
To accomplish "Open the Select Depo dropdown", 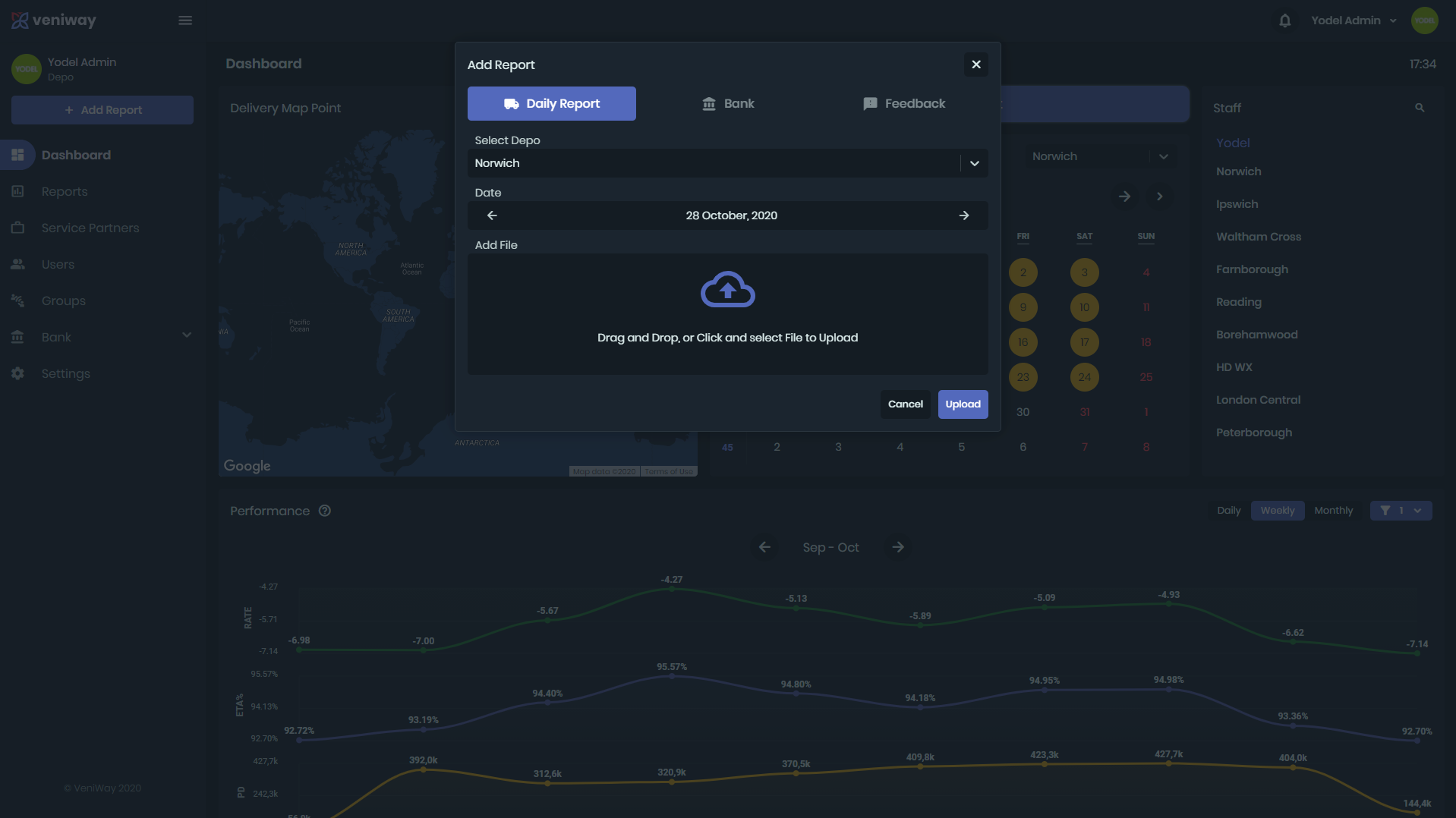I will pos(974,163).
